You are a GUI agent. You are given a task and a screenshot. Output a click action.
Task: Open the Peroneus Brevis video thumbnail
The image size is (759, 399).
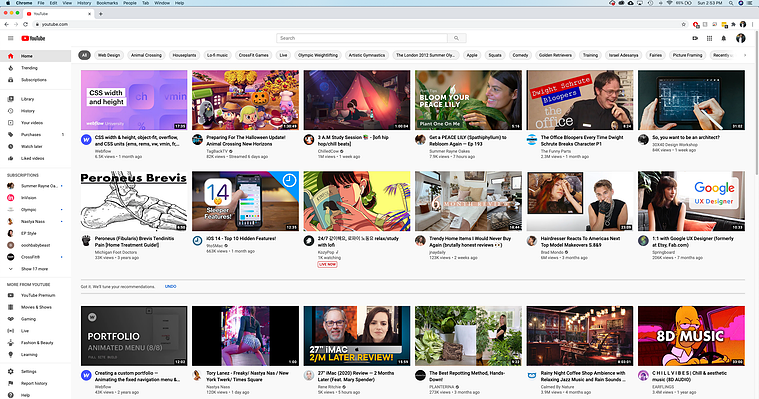(134, 201)
